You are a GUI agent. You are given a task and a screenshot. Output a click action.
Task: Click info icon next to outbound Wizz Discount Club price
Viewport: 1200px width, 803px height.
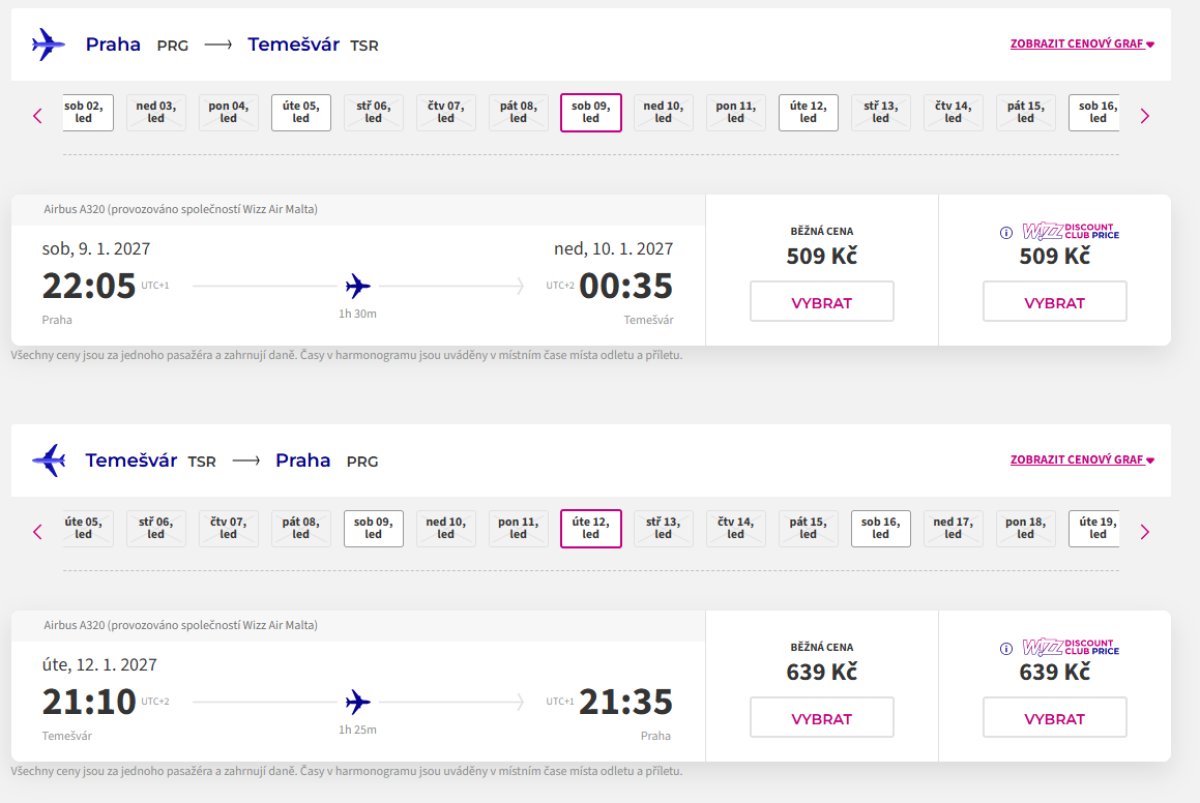[x=1006, y=233]
